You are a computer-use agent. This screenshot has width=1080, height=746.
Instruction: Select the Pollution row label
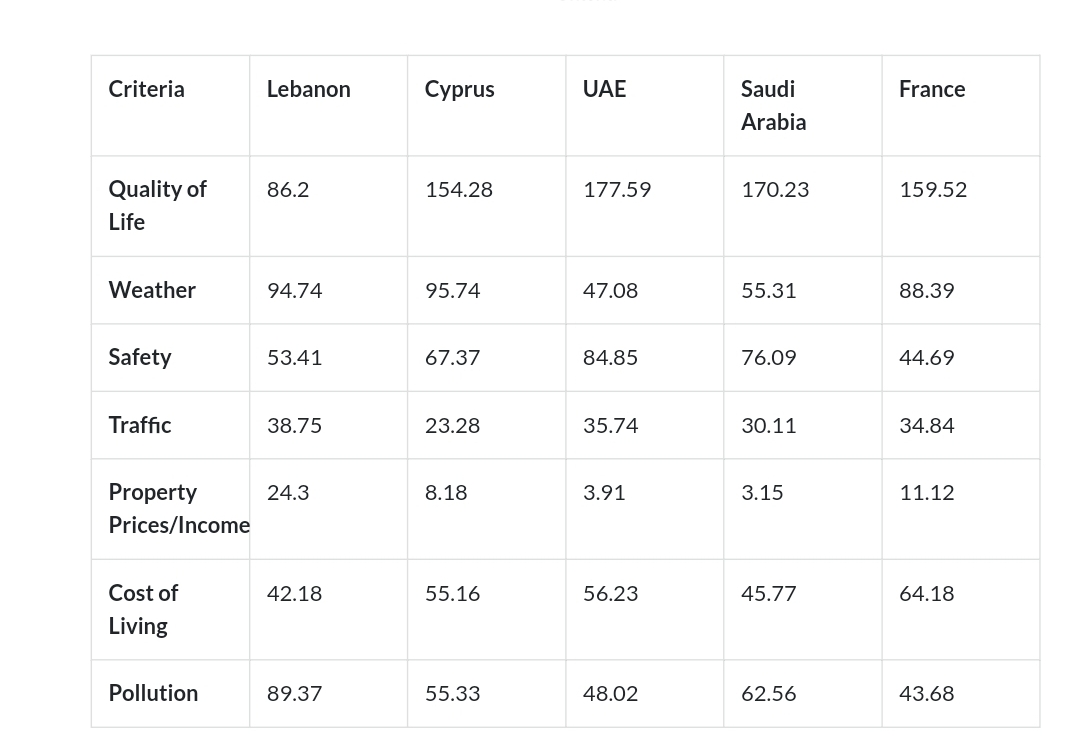point(153,693)
